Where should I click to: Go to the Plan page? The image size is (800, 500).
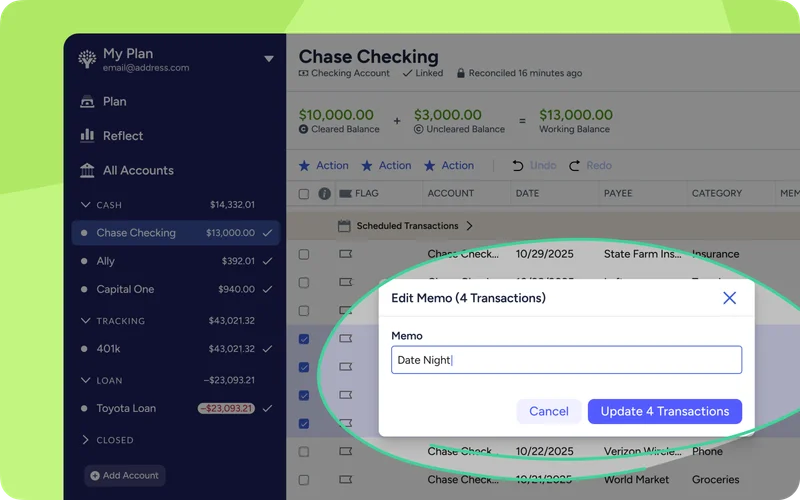pos(115,102)
